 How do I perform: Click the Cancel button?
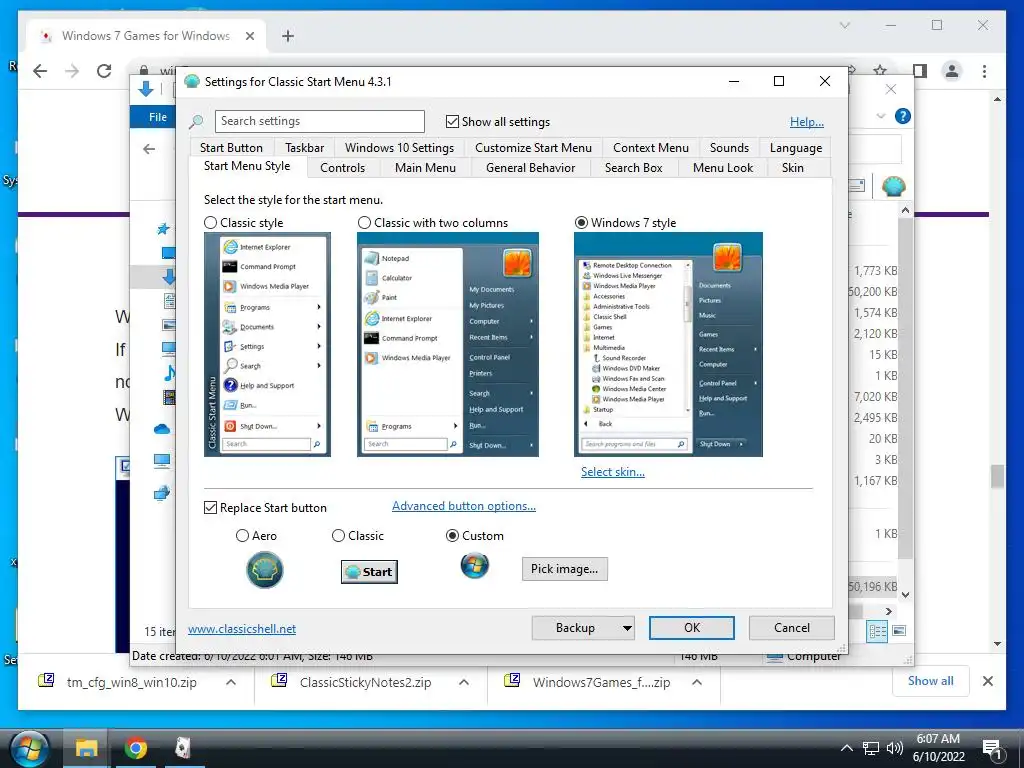pos(792,628)
